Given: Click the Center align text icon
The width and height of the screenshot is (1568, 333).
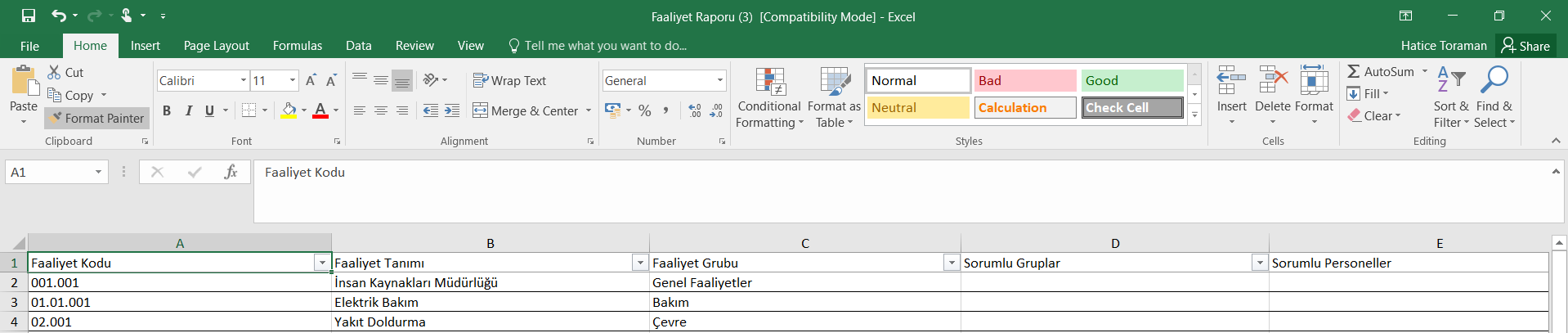Looking at the screenshot, I should 380,110.
